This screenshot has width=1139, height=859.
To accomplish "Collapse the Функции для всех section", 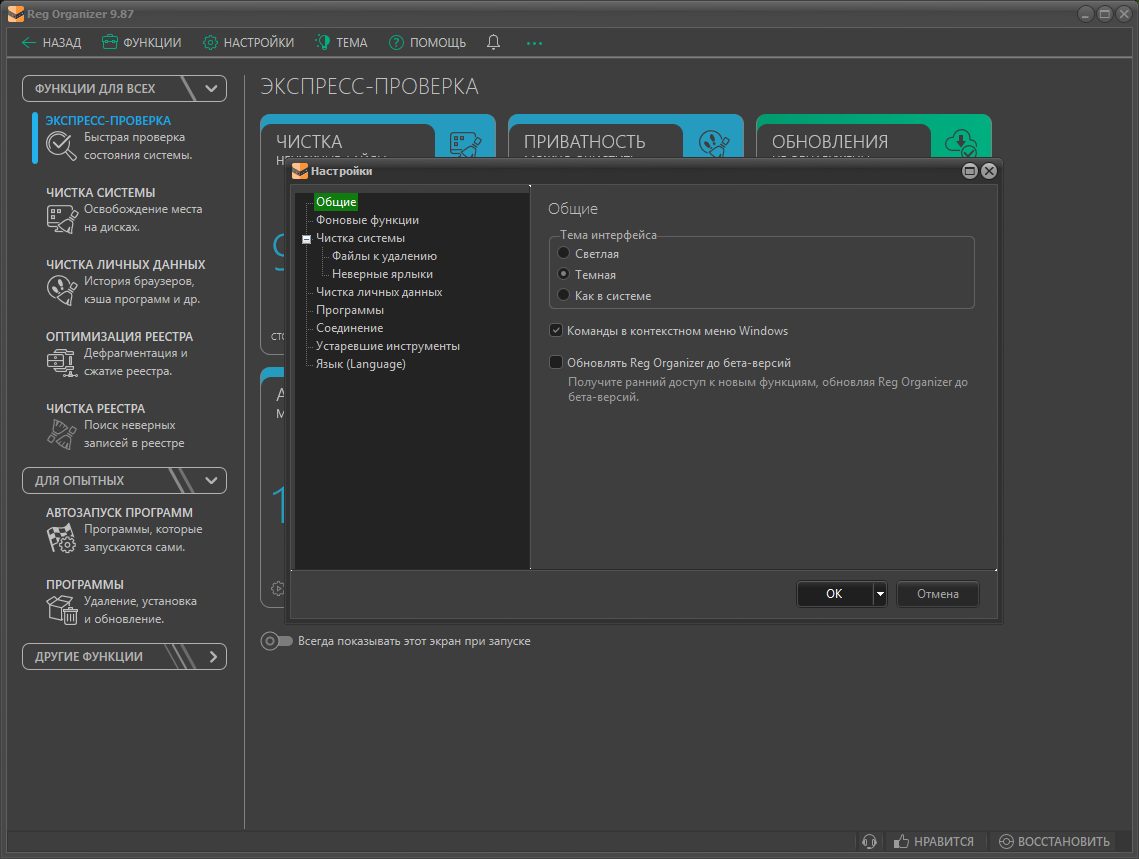I will click(211, 88).
